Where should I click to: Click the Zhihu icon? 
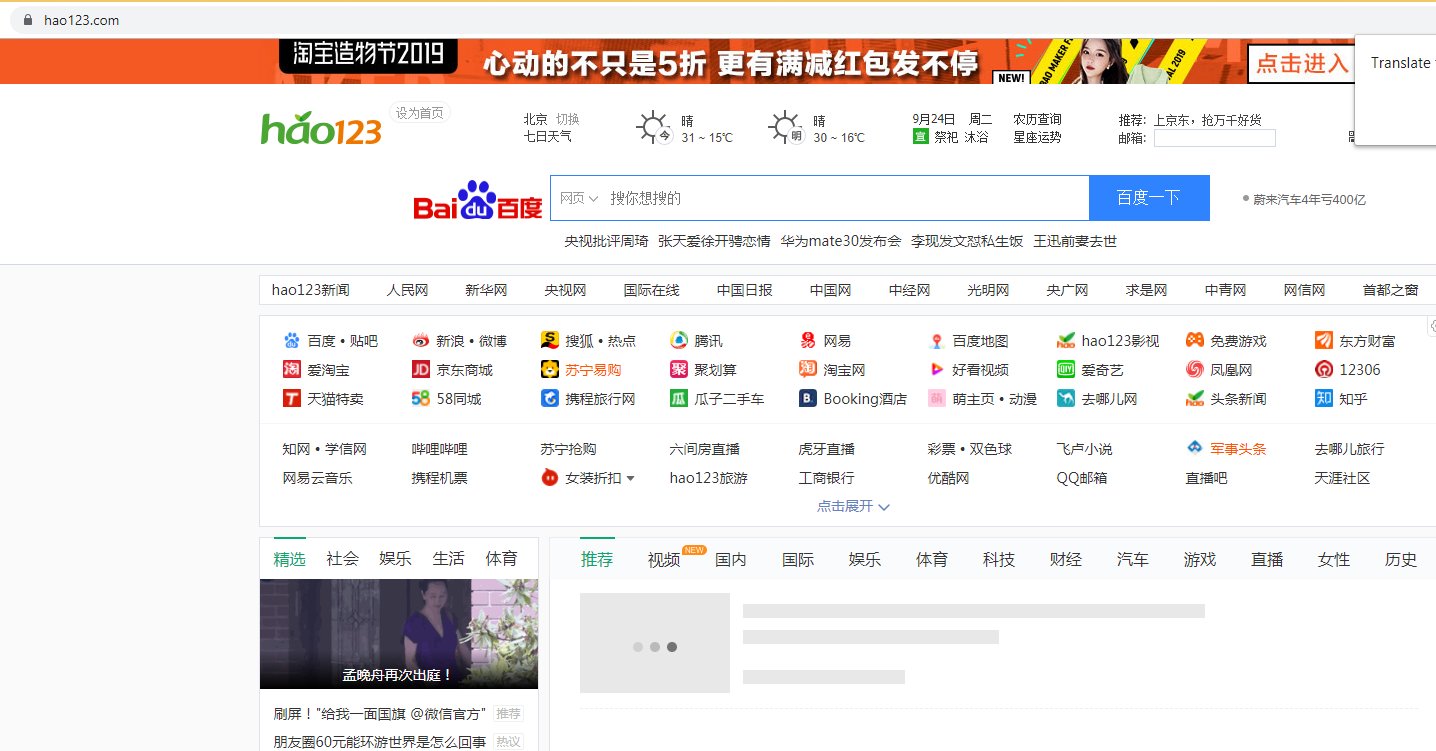tap(1323, 399)
